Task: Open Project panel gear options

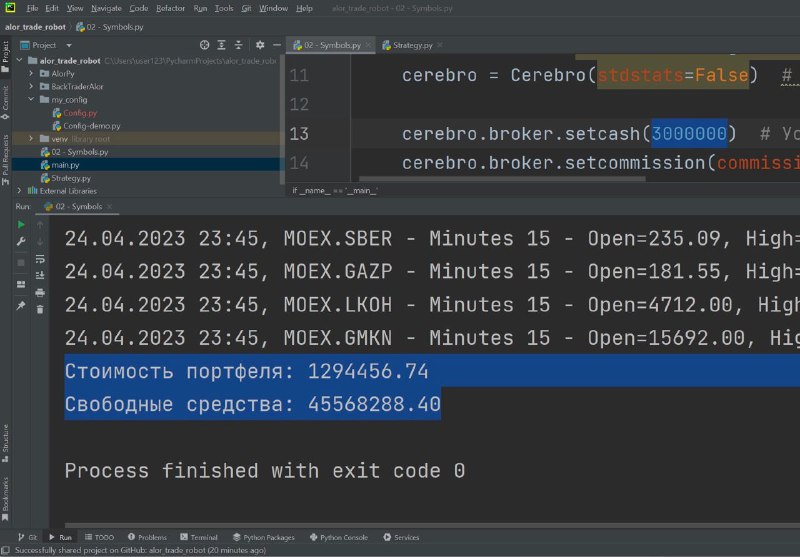Action: click(x=259, y=45)
